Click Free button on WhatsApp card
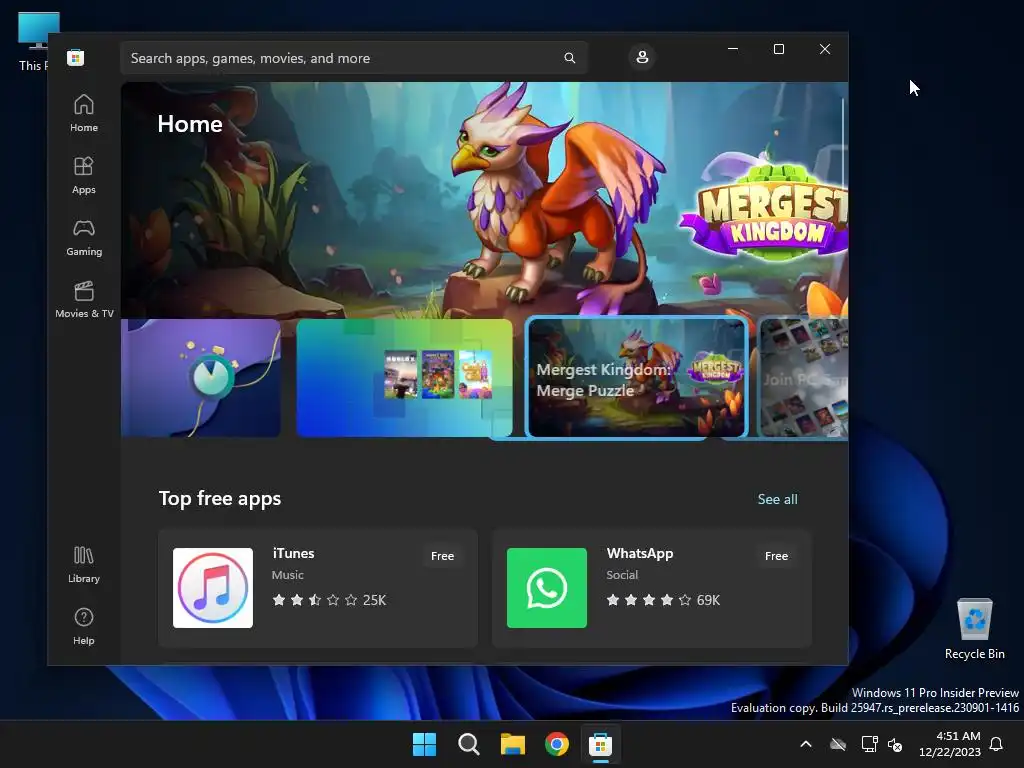1024x768 pixels. [x=776, y=556]
